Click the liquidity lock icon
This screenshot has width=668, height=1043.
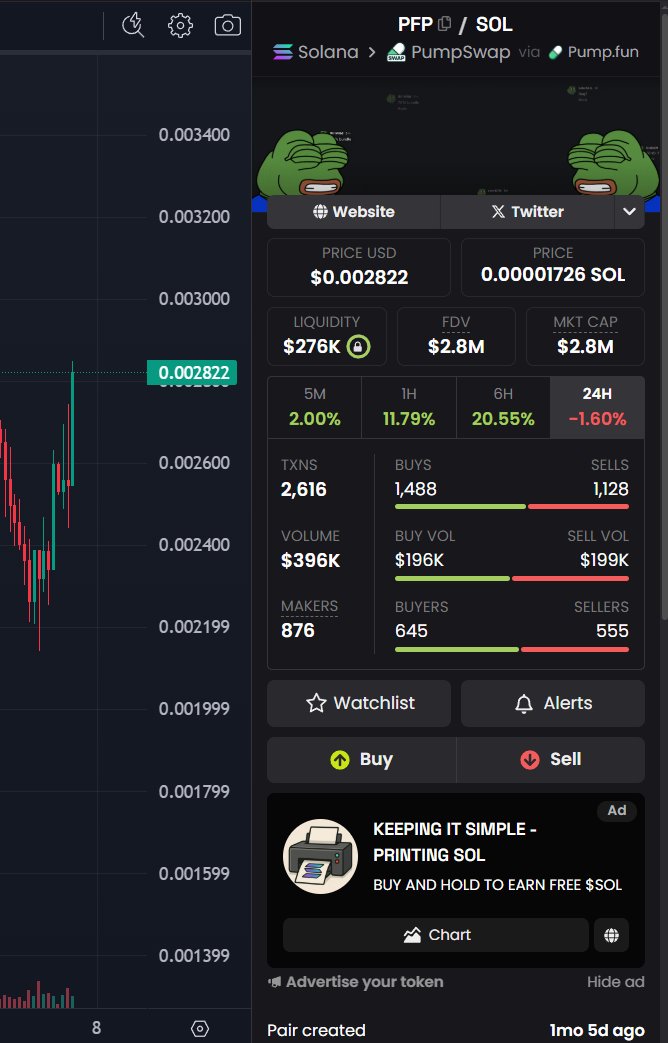pyautogui.click(x=359, y=347)
